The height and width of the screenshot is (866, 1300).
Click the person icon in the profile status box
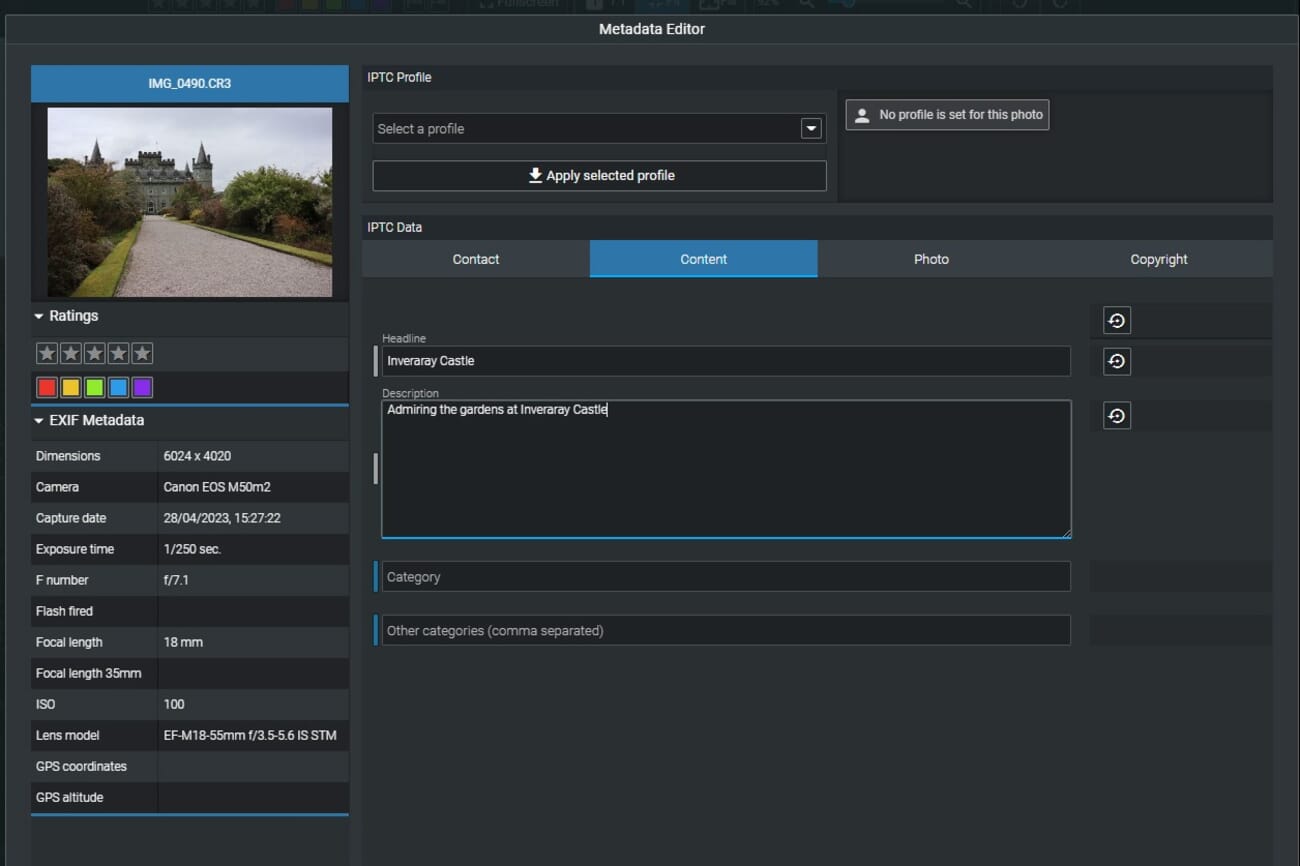[x=862, y=114]
